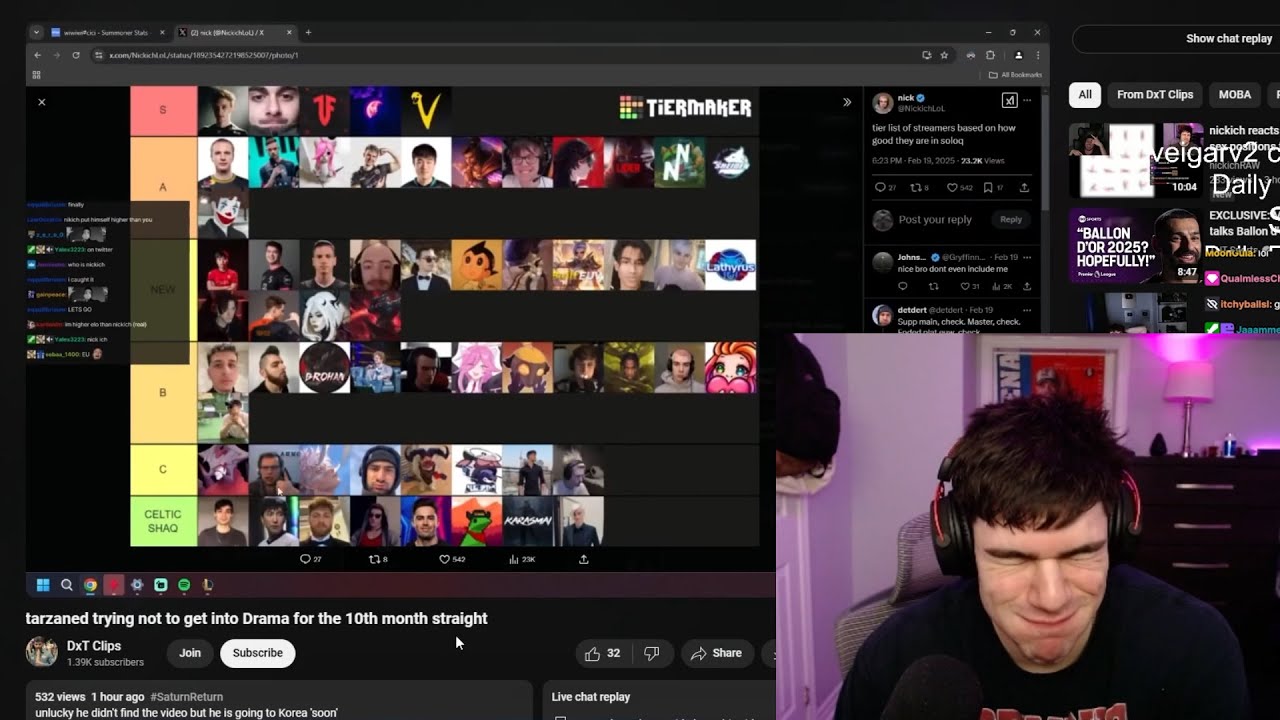Click the retweet icon below the tier list
Image resolution: width=1280 pixels, height=720 pixels.
coord(374,559)
